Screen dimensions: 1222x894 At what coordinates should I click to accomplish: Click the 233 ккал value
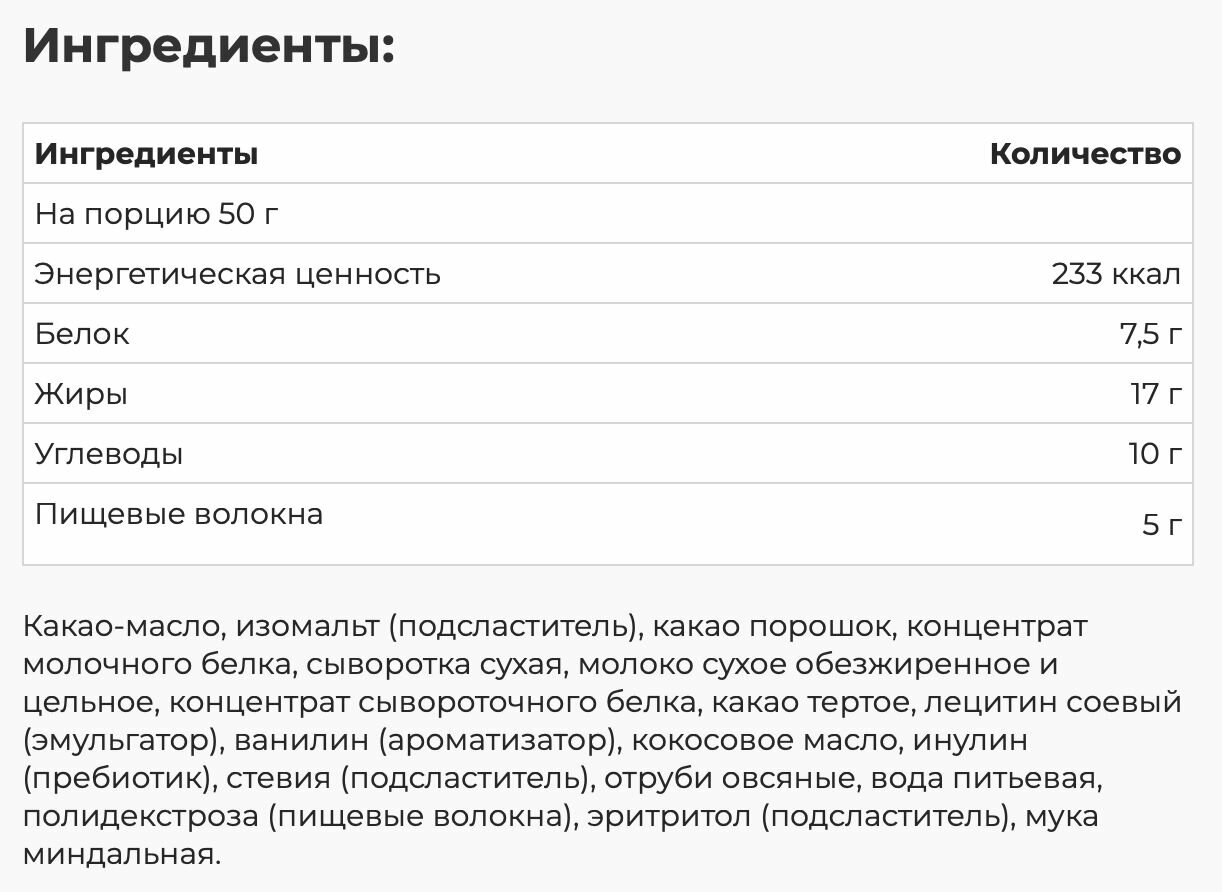1116,274
